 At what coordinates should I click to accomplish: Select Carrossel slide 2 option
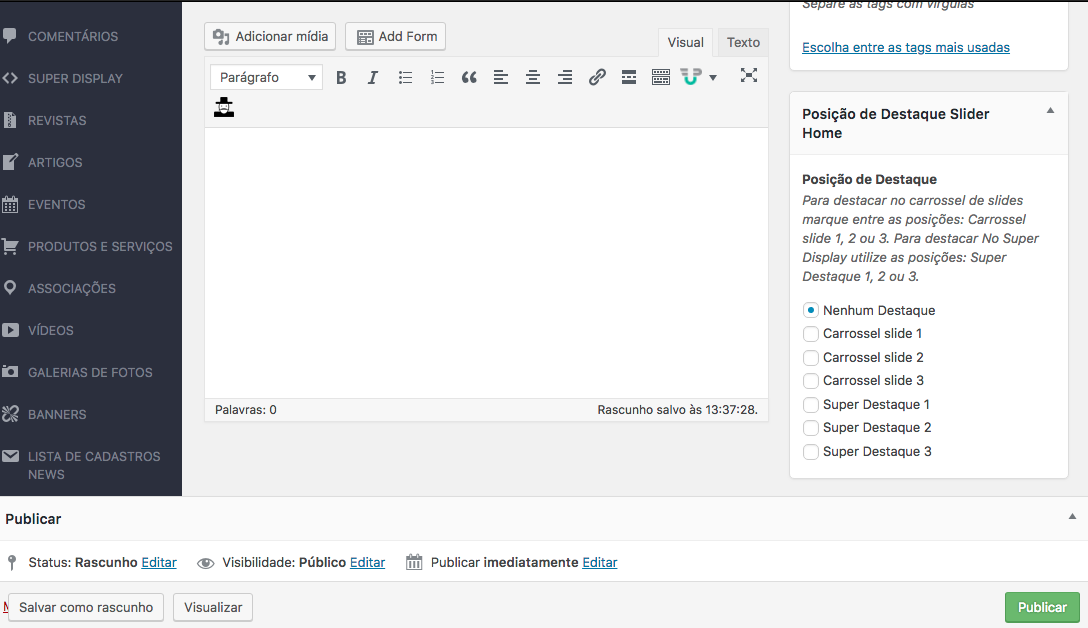click(810, 357)
